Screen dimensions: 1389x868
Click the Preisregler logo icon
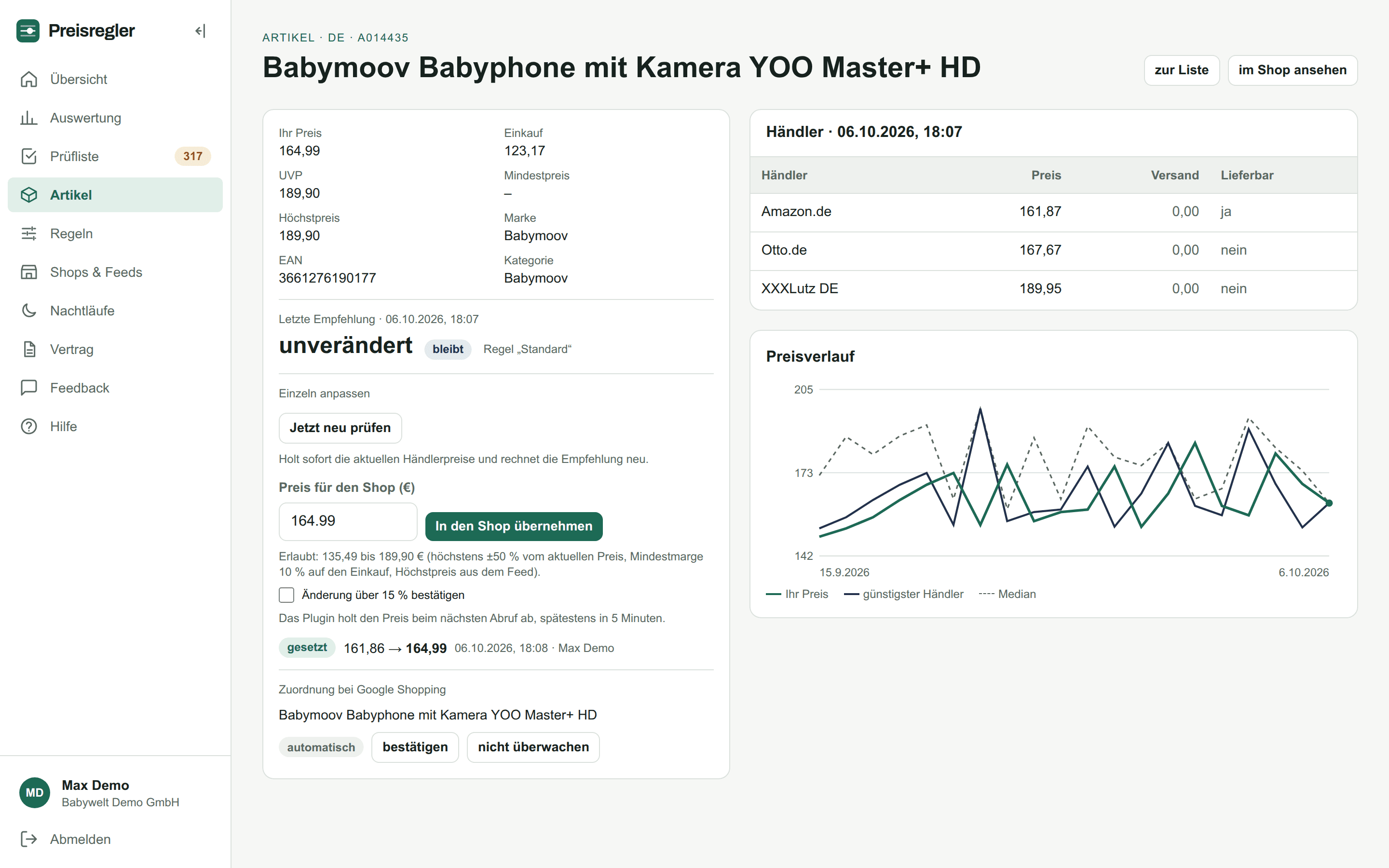coord(27,30)
